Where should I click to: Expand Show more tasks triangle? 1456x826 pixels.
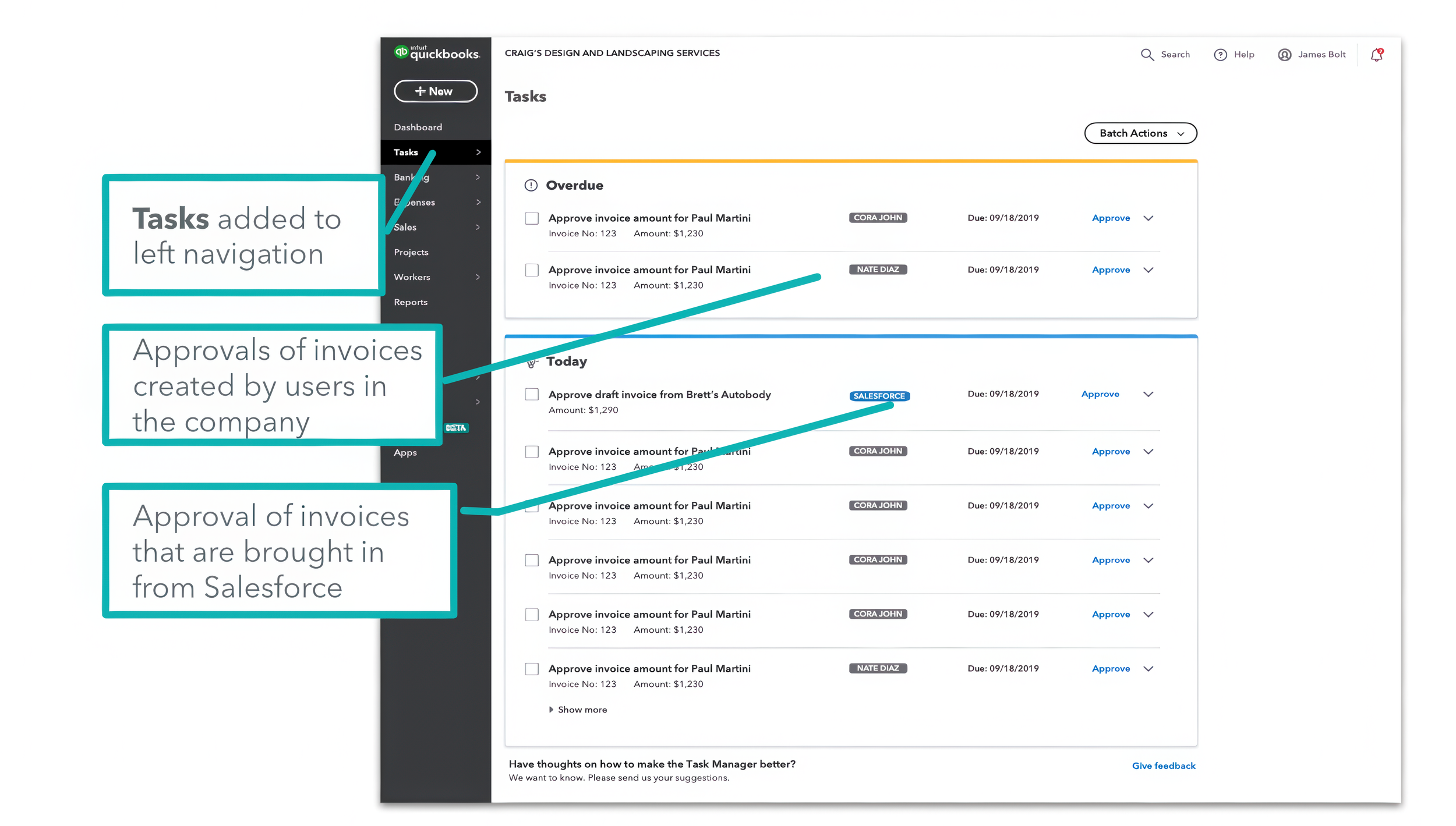[x=551, y=710]
